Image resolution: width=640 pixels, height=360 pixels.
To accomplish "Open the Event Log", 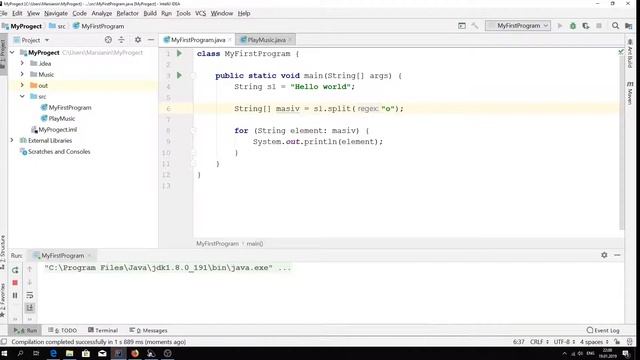I will [603, 330].
